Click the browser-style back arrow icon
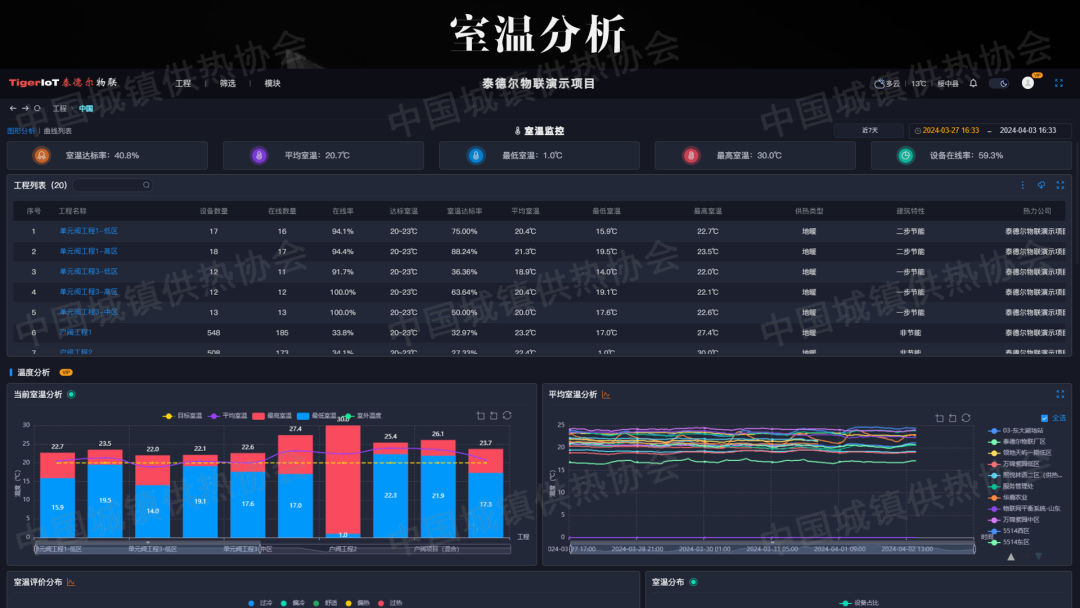Screen dimensions: 1080x608 coord(14,108)
